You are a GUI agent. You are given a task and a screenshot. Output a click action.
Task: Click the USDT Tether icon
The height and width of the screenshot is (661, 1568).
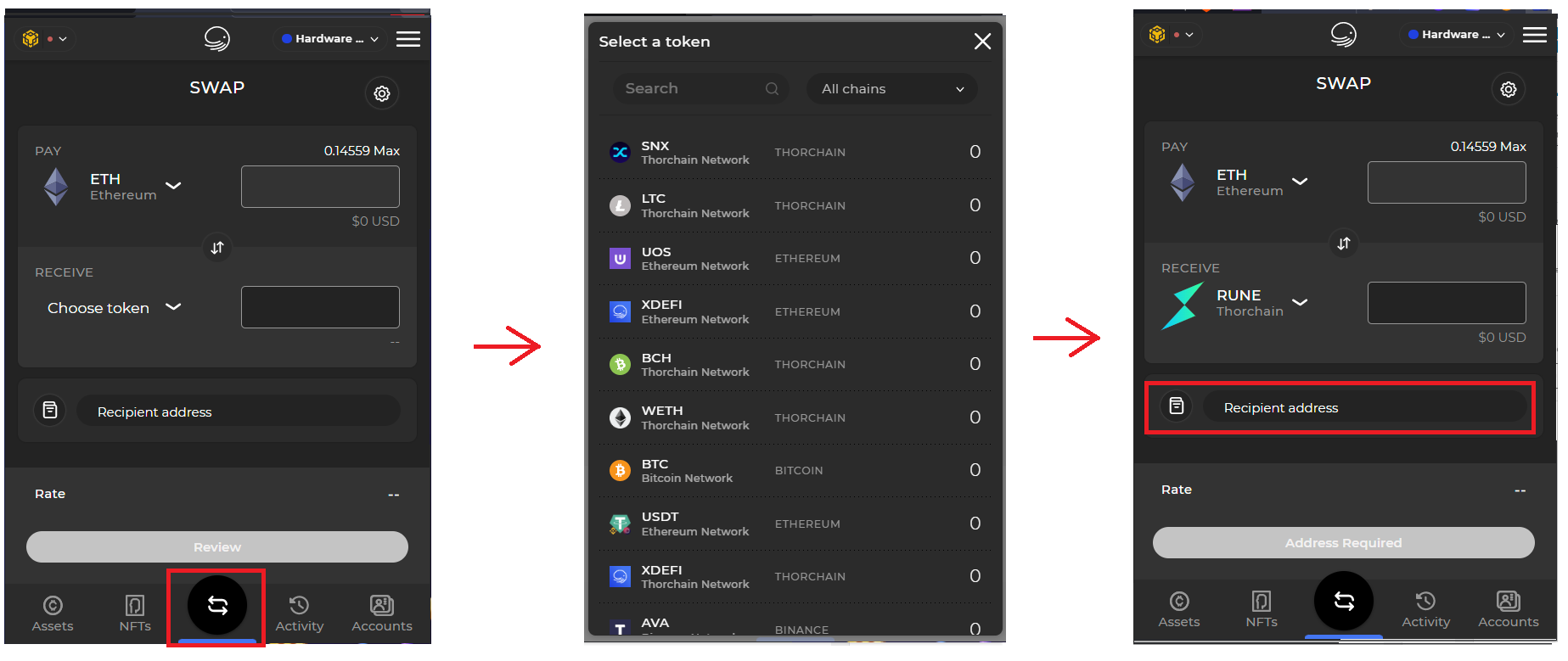[621, 524]
